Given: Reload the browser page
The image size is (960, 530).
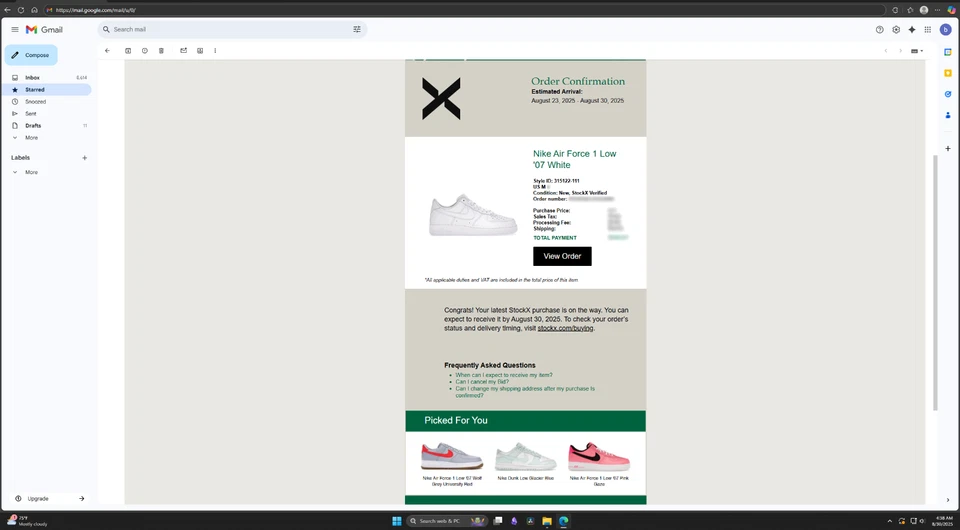Looking at the screenshot, I should [21, 10].
